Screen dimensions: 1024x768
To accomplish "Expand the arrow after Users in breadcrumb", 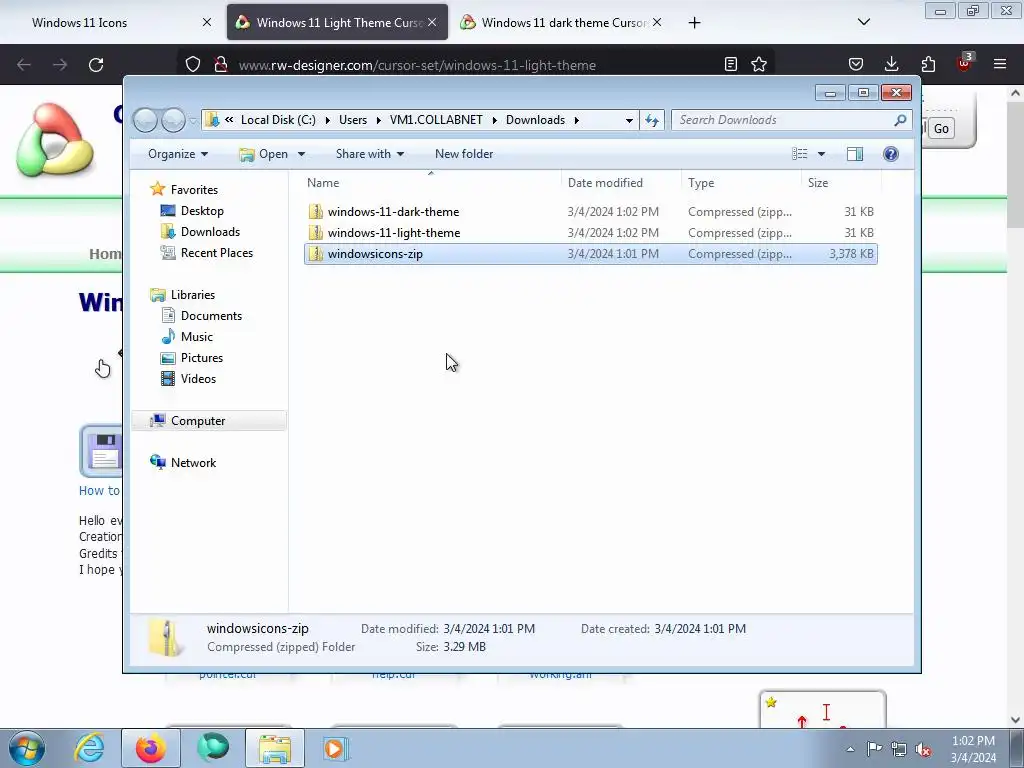I will 378,120.
